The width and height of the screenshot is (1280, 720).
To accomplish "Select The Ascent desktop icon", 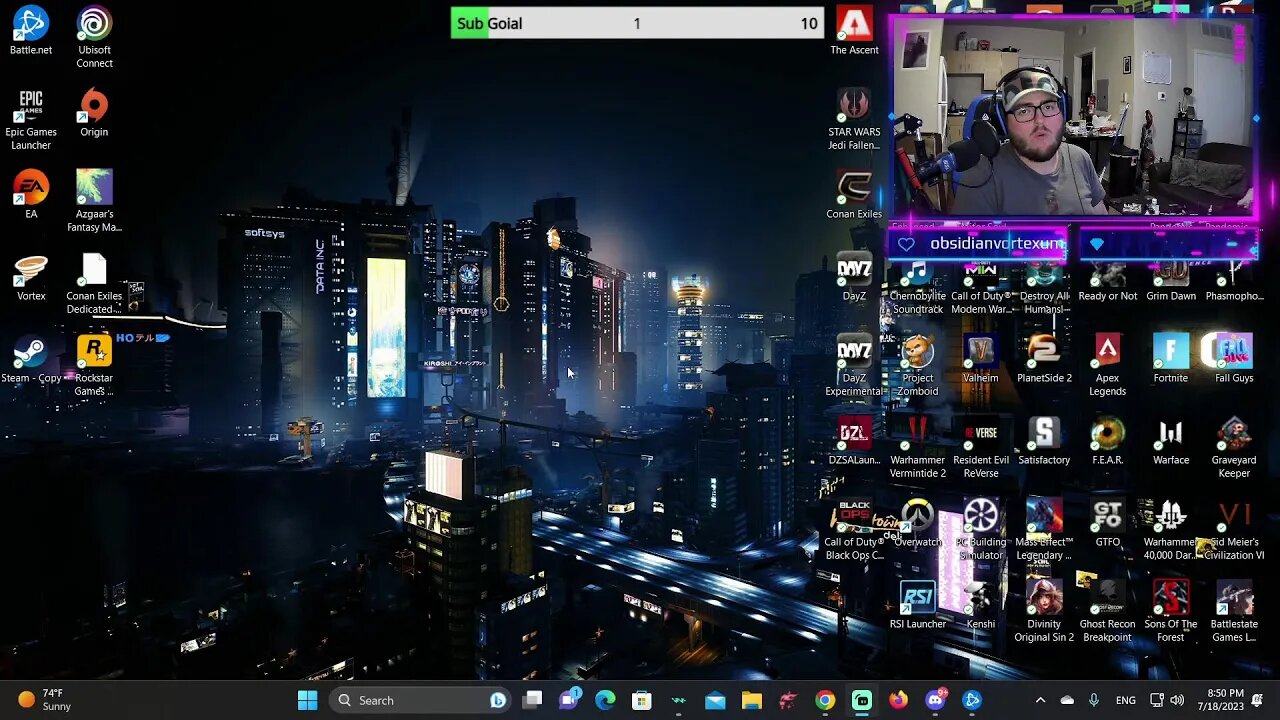I will point(854,31).
